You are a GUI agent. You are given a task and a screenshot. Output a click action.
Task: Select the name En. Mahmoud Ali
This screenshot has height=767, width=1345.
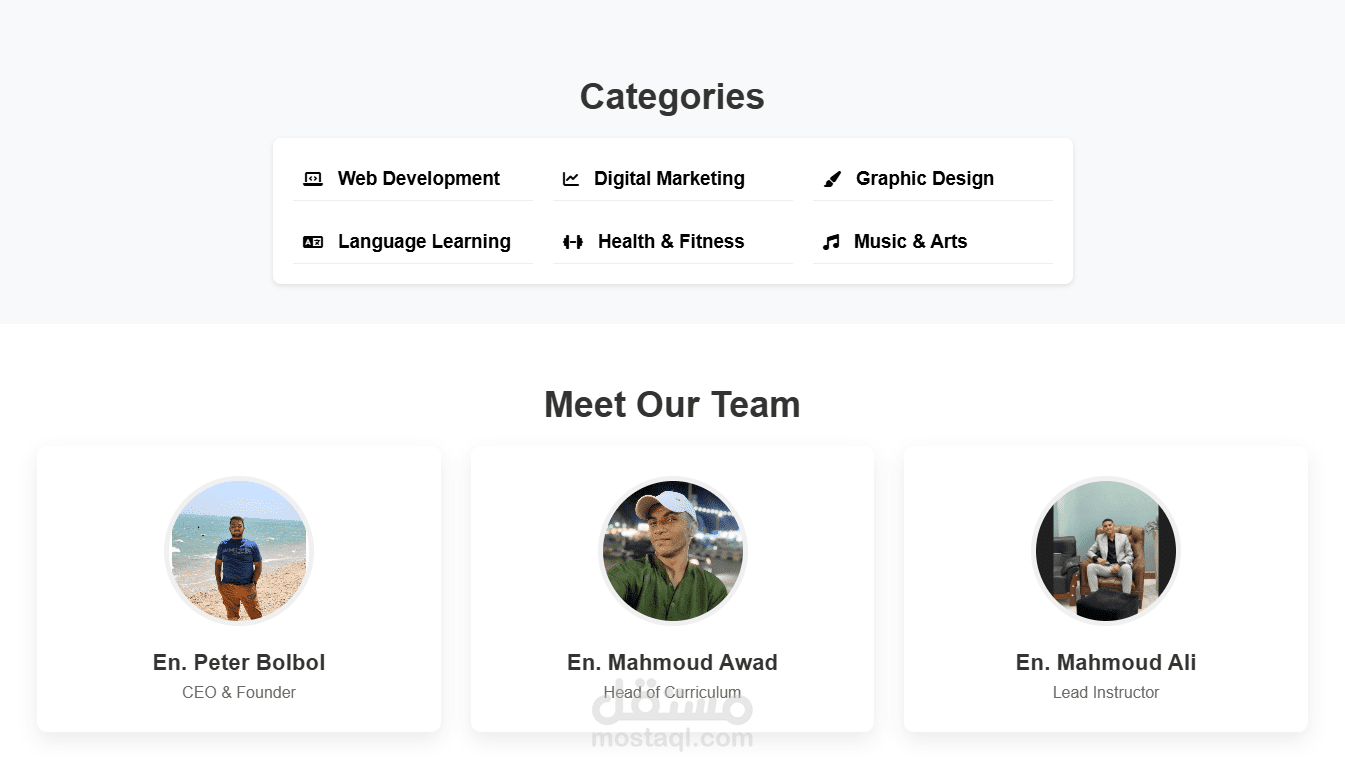[1106, 662]
